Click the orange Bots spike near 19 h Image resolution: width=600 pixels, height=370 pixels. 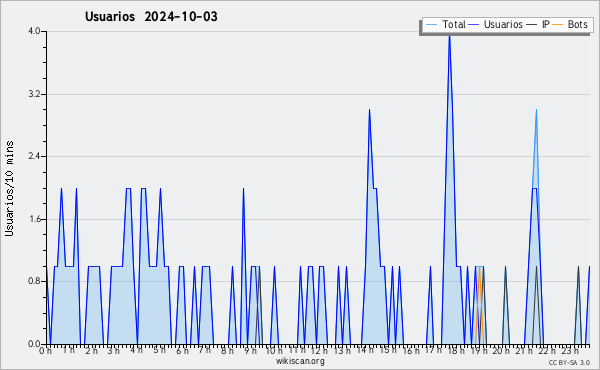pyautogui.click(x=479, y=305)
